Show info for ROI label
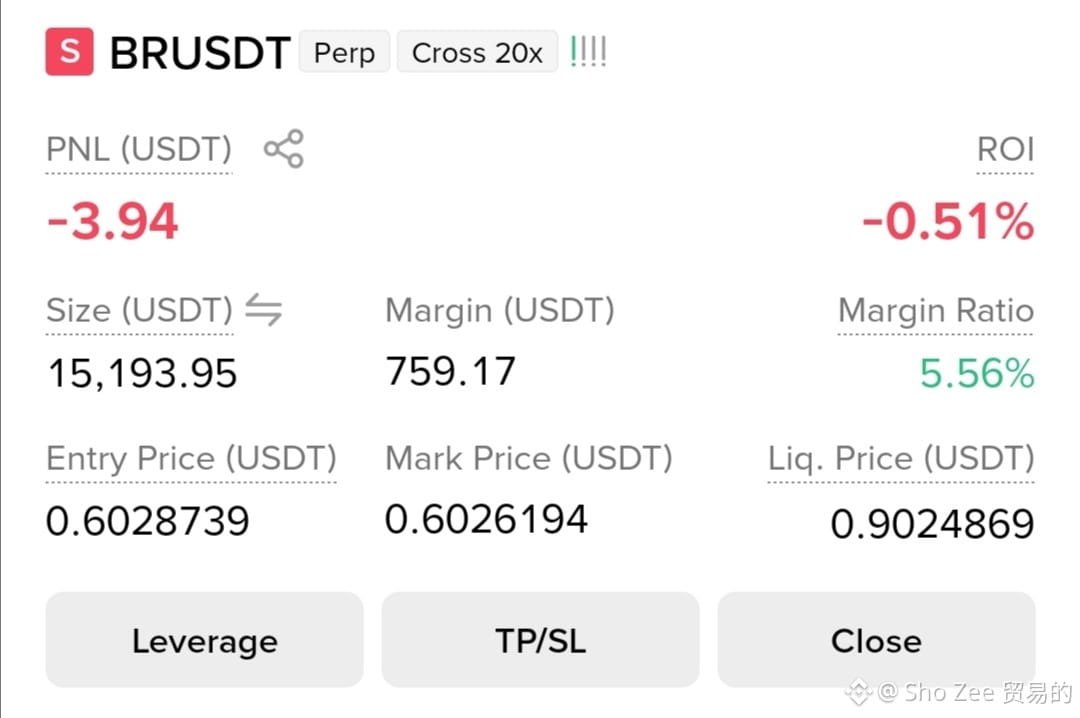The height and width of the screenshot is (718, 1080). (1006, 150)
